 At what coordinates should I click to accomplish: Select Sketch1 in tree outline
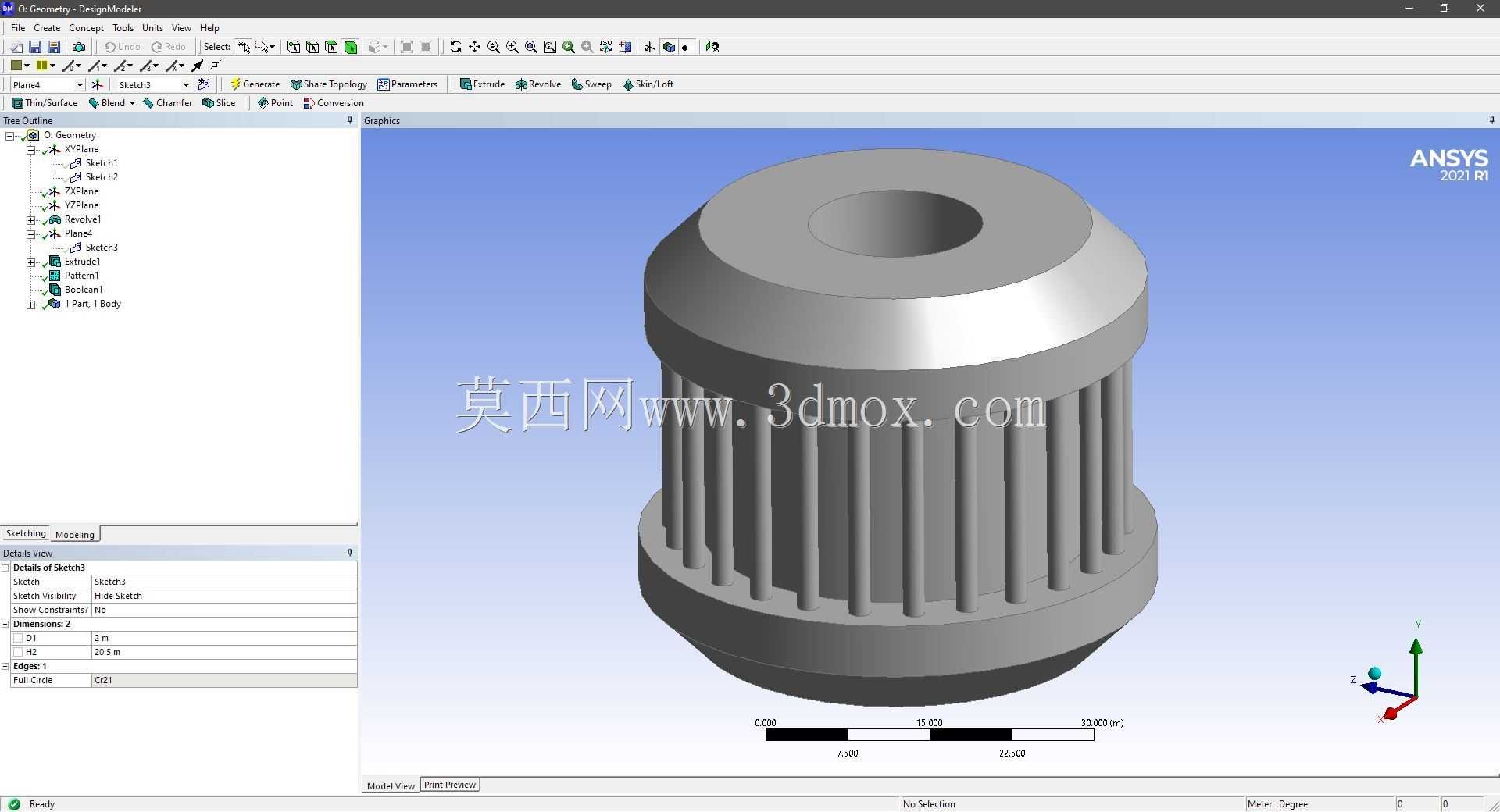102,163
